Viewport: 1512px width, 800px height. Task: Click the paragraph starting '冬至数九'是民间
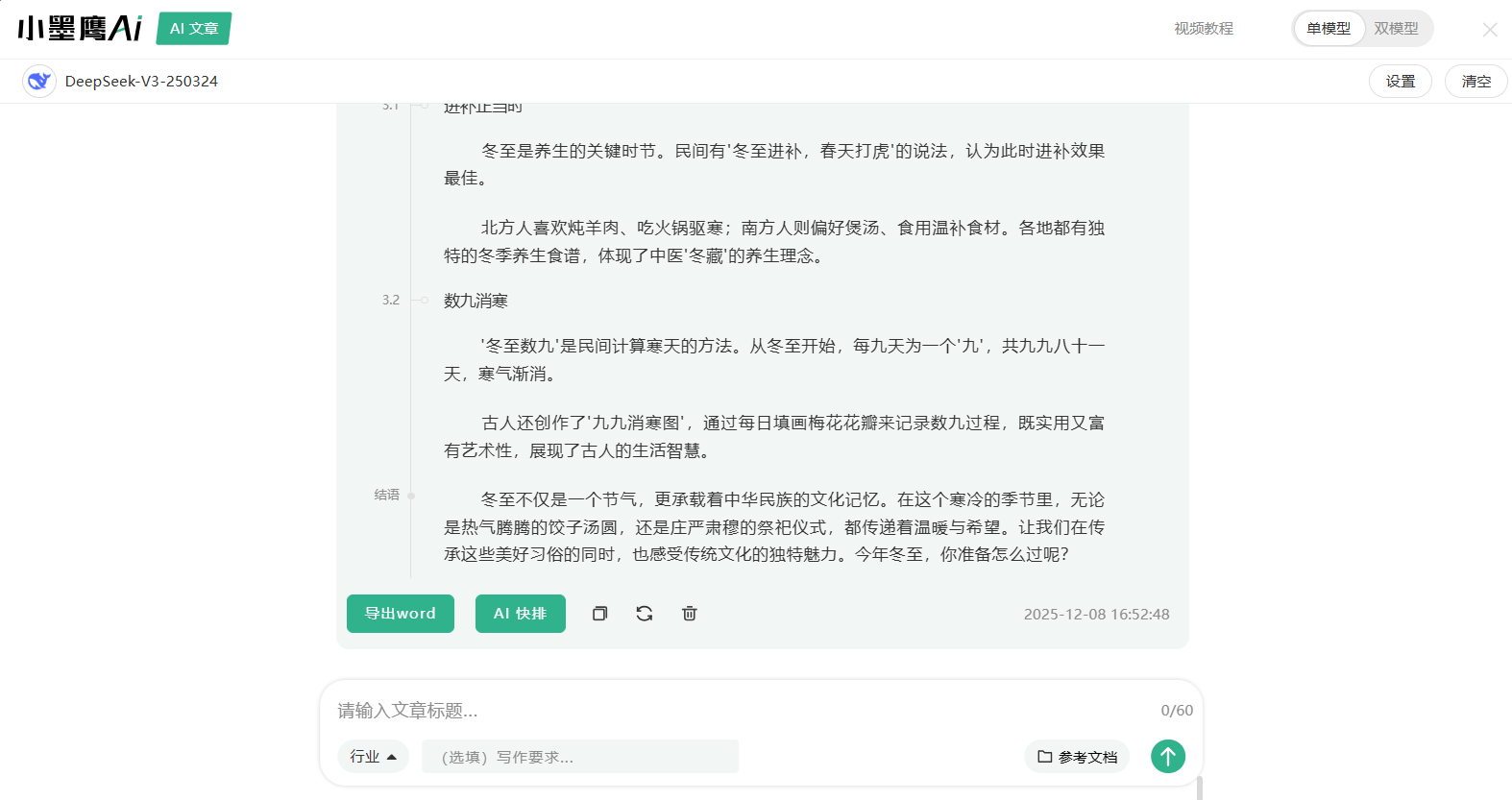(x=774, y=359)
